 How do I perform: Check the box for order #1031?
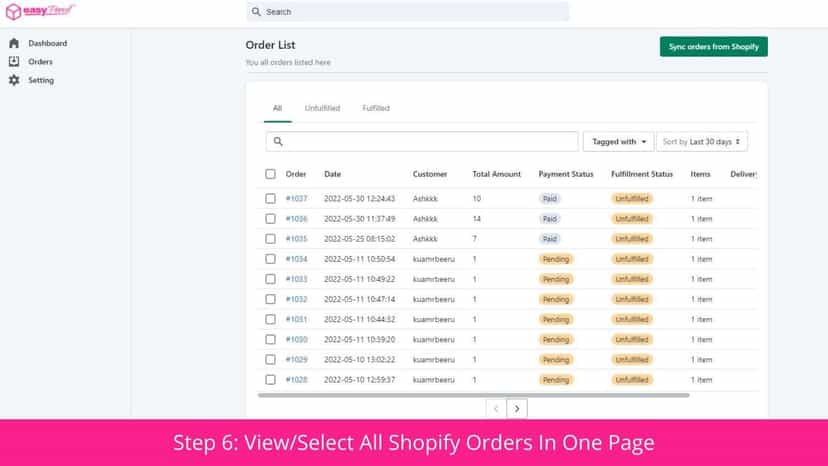point(270,319)
